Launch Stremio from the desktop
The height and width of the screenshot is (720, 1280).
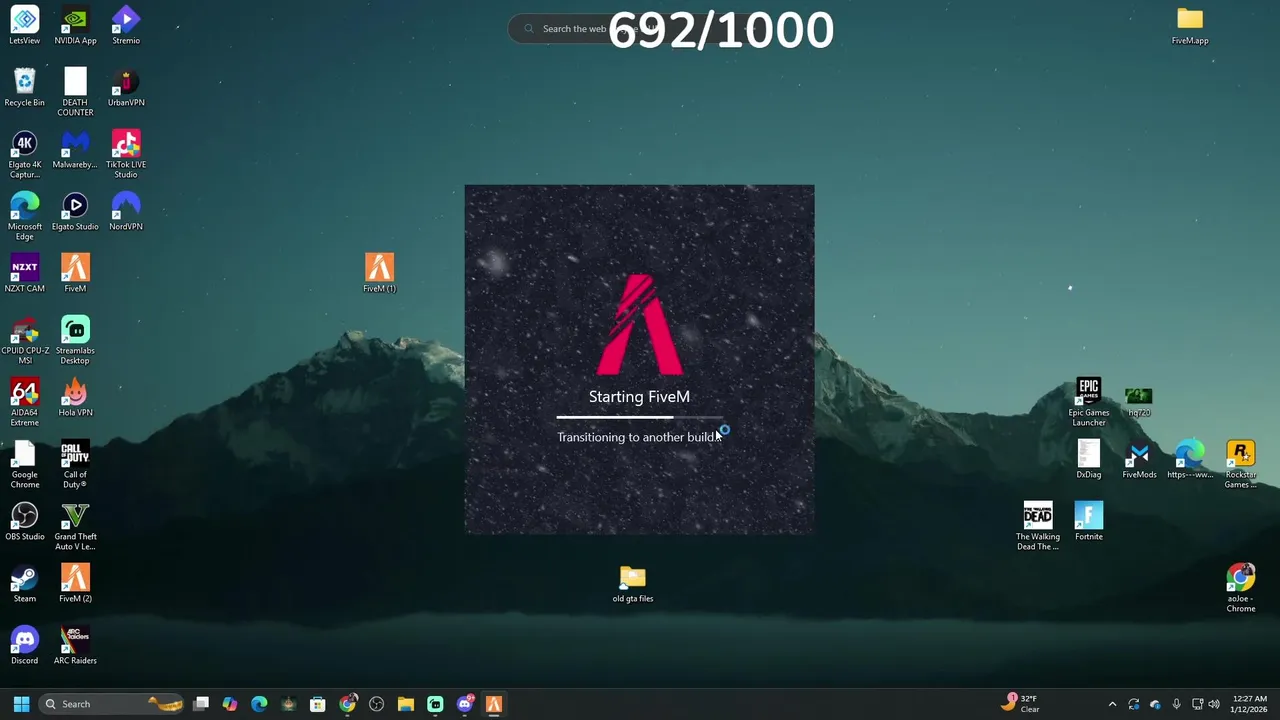(126, 26)
